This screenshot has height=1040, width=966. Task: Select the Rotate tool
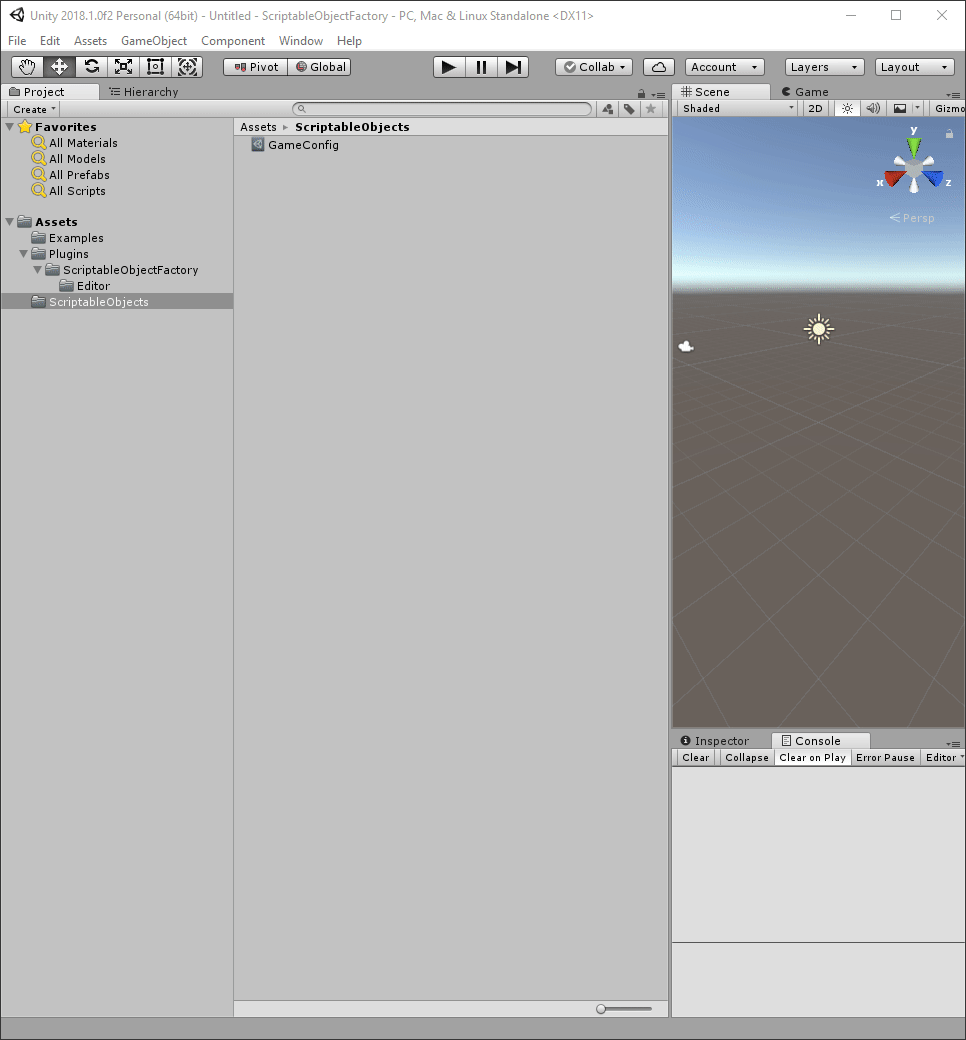tap(92, 67)
